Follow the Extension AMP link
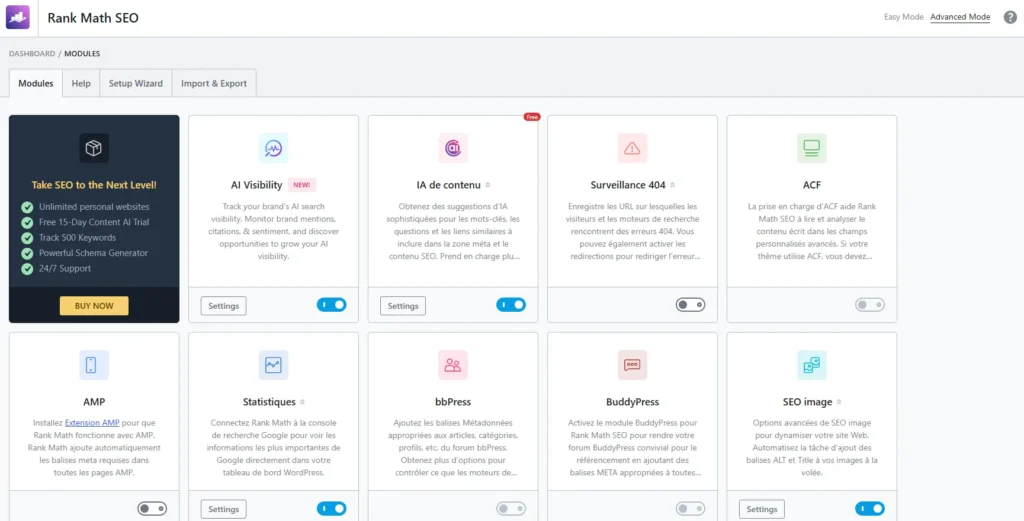Image resolution: width=1024 pixels, height=521 pixels. pos(92,423)
